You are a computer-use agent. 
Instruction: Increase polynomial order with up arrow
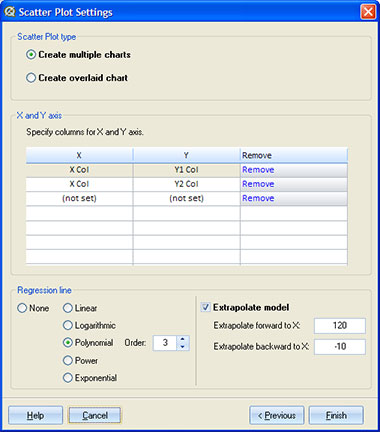tap(183, 339)
